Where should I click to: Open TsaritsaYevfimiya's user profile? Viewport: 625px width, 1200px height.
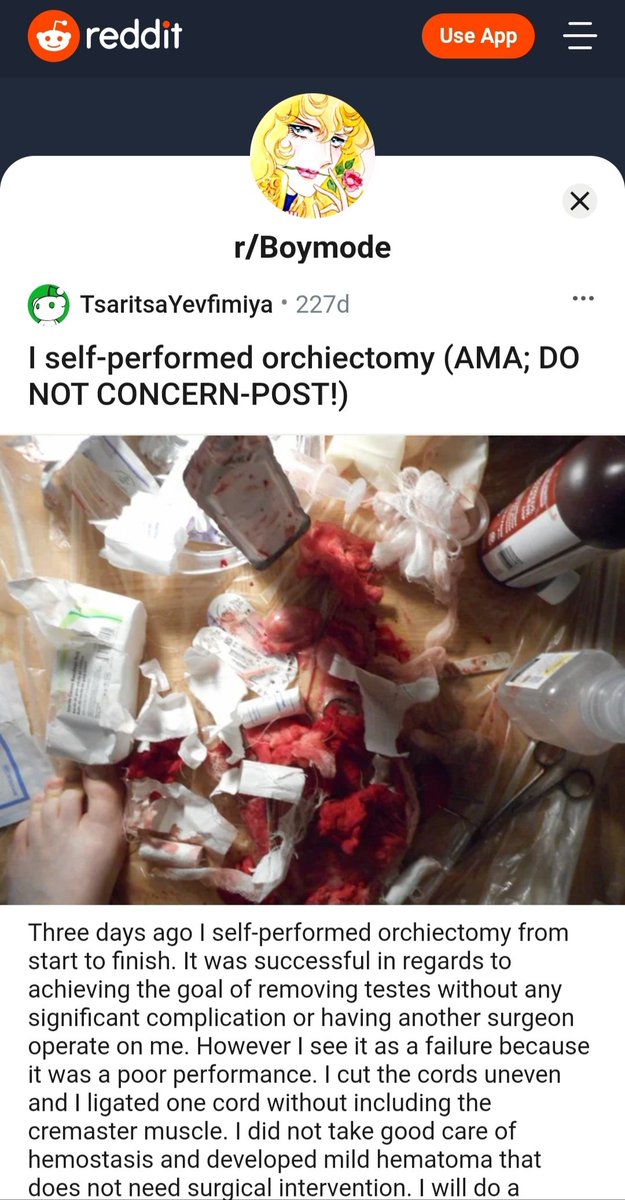[x=177, y=304]
